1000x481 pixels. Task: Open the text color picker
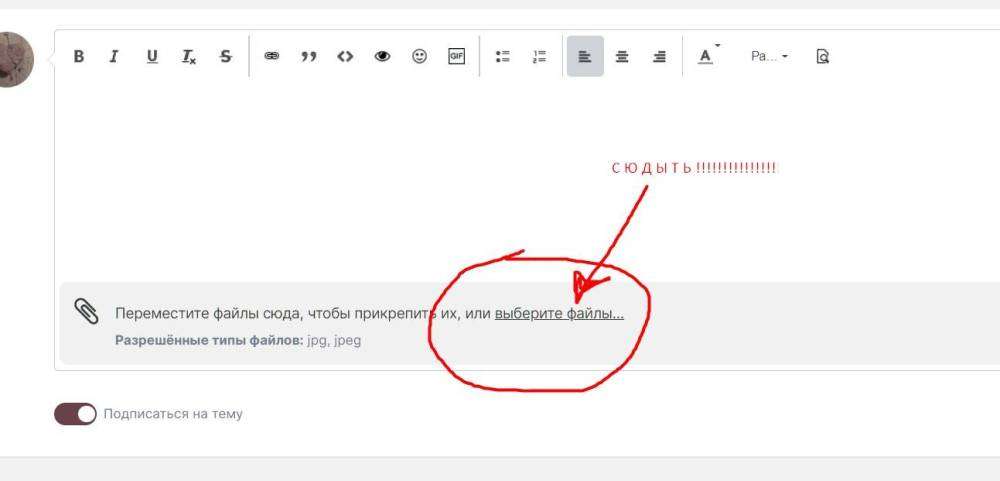(707, 57)
